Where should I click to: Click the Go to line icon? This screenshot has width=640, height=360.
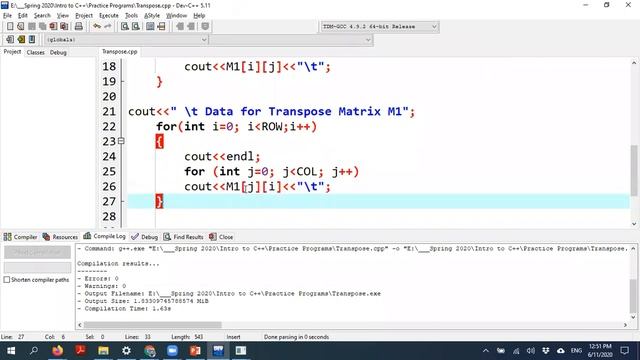click(x=161, y=27)
